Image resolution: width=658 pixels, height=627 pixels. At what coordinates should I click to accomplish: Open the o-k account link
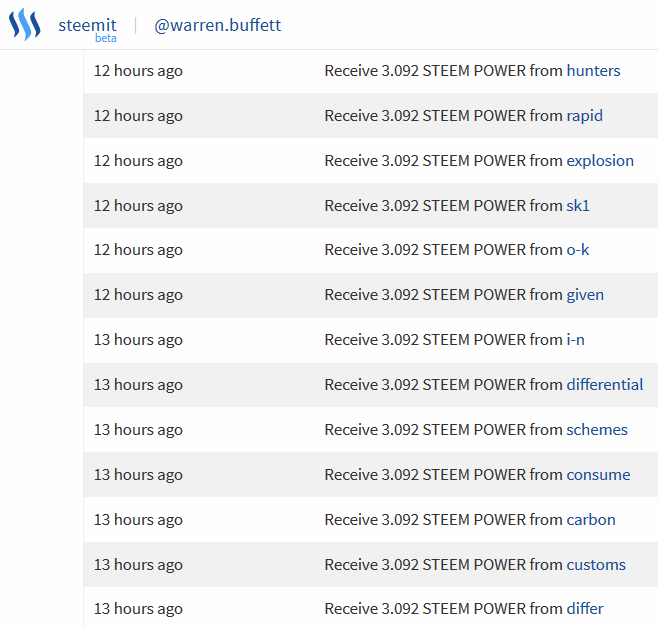click(x=578, y=250)
